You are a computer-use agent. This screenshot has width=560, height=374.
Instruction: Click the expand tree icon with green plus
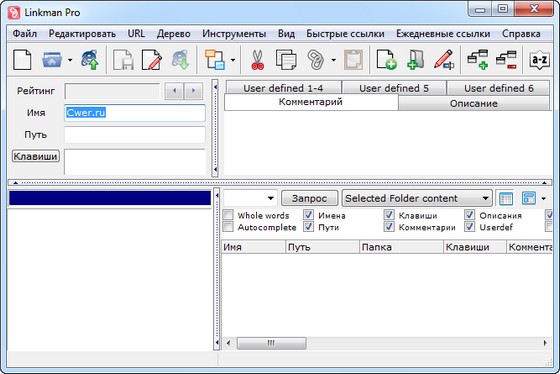(x=478, y=60)
